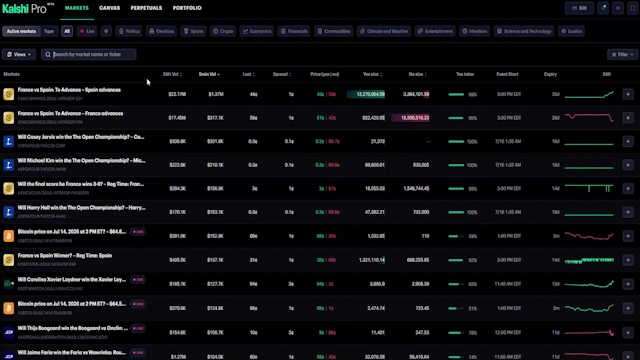Toggle the fullscreen expand icon

click(x=633, y=8)
